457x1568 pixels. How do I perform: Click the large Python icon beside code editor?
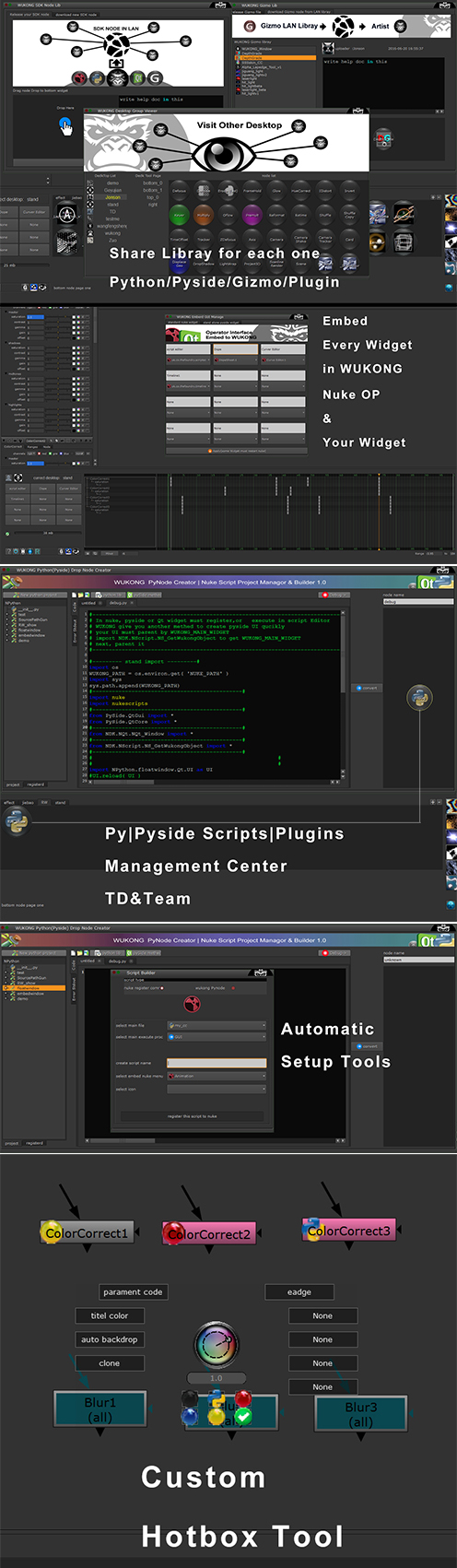pos(419,699)
